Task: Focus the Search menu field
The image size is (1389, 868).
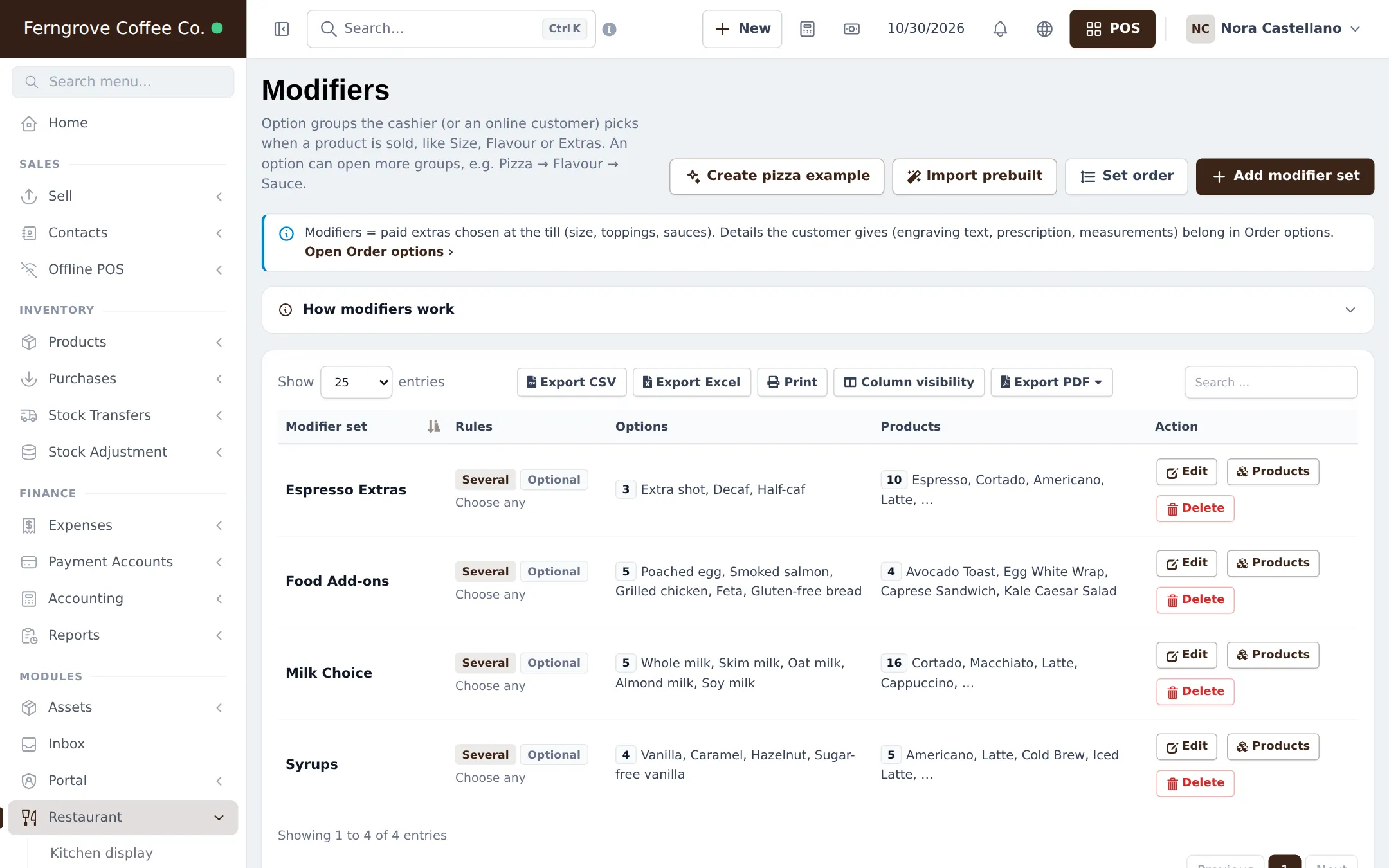Action: coord(123,82)
